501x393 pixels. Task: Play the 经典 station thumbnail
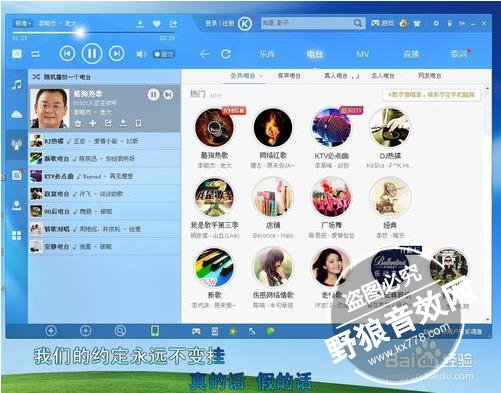tap(390, 197)
